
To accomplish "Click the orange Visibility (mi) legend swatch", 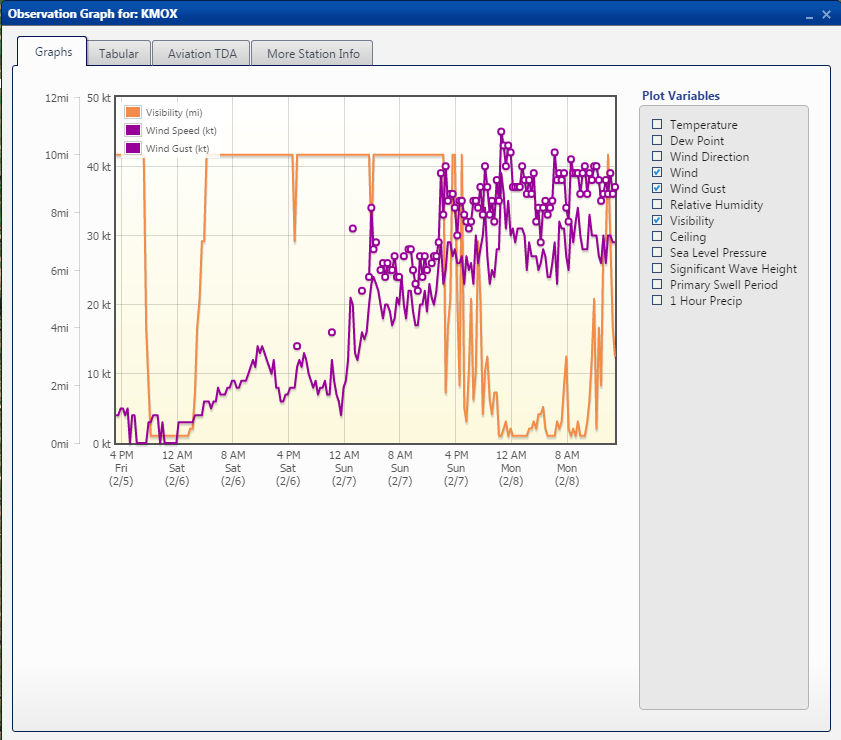I will pos(132,112).
